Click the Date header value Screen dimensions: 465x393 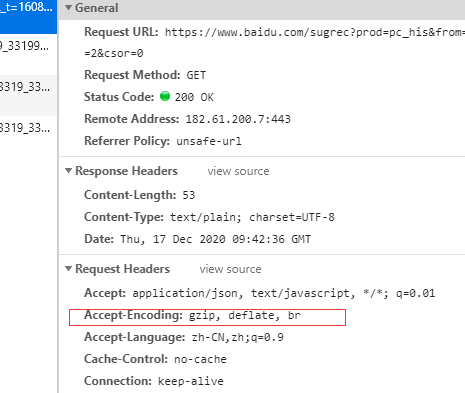[216, 239]
